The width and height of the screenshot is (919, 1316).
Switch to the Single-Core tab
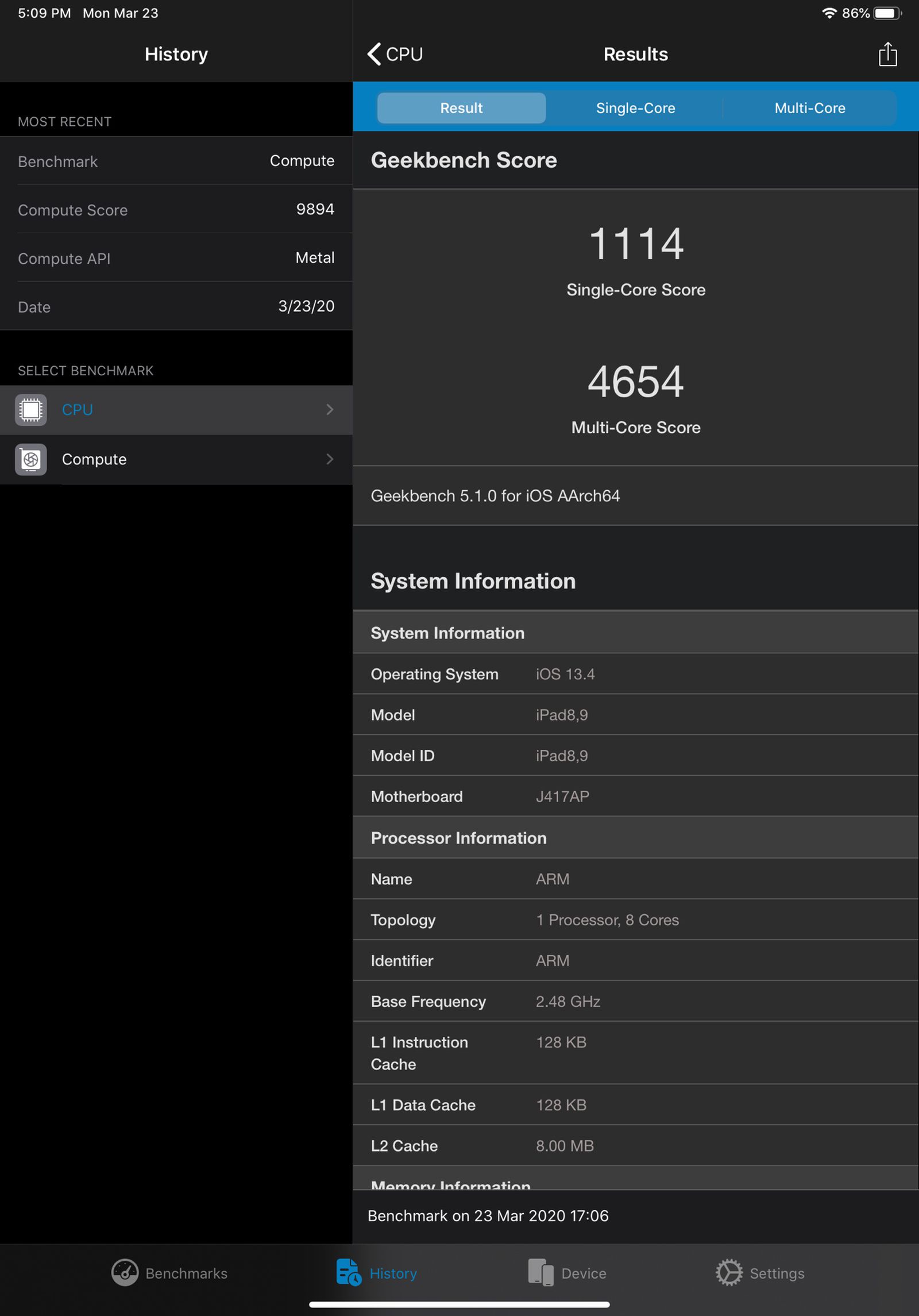coord(635,108)
